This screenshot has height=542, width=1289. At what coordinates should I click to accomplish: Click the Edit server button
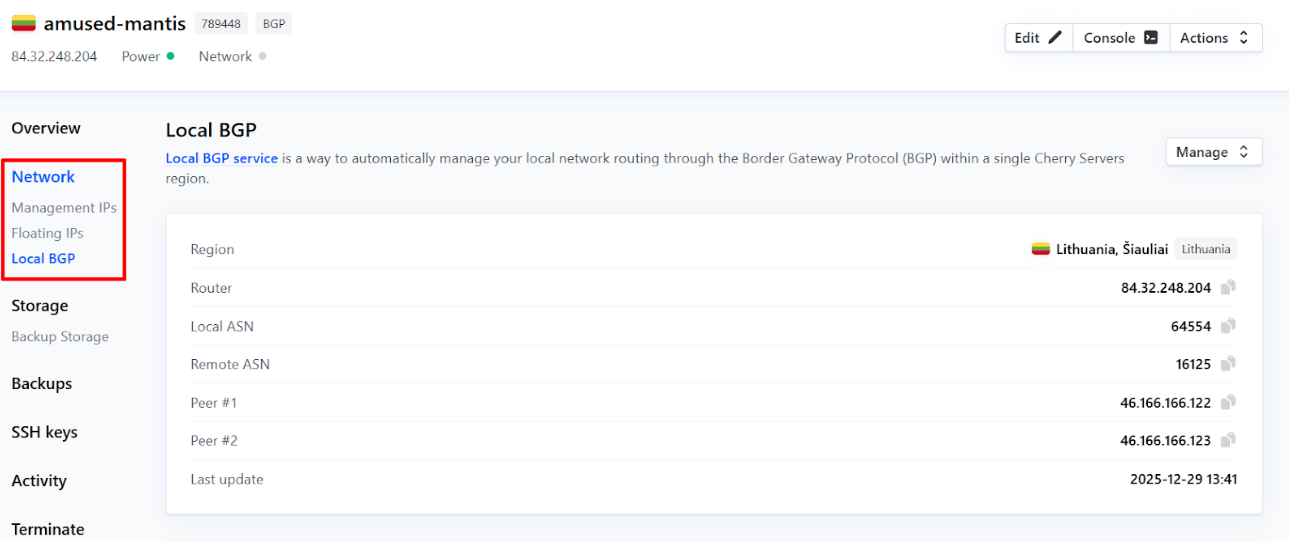coord(1038,38)
